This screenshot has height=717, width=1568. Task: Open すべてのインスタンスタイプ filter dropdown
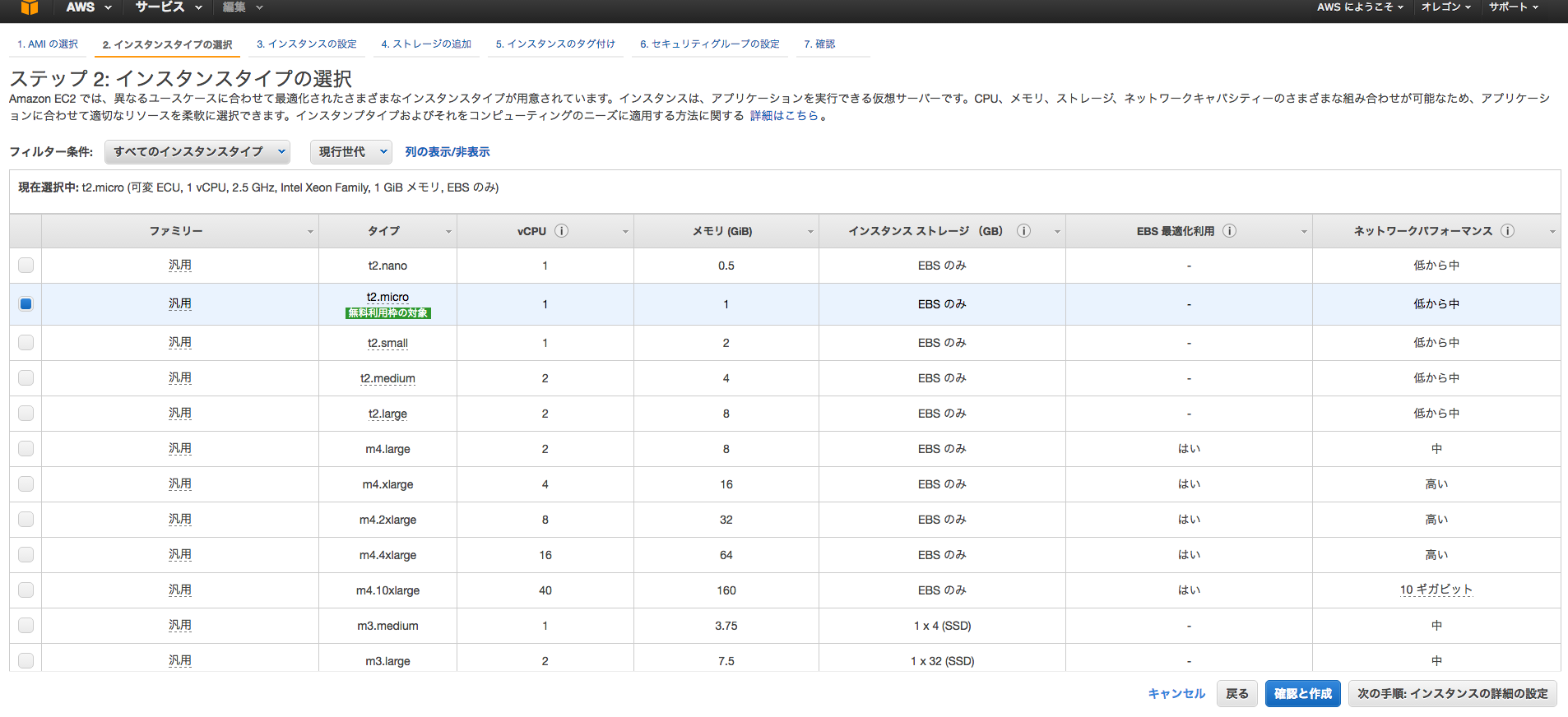197,152
